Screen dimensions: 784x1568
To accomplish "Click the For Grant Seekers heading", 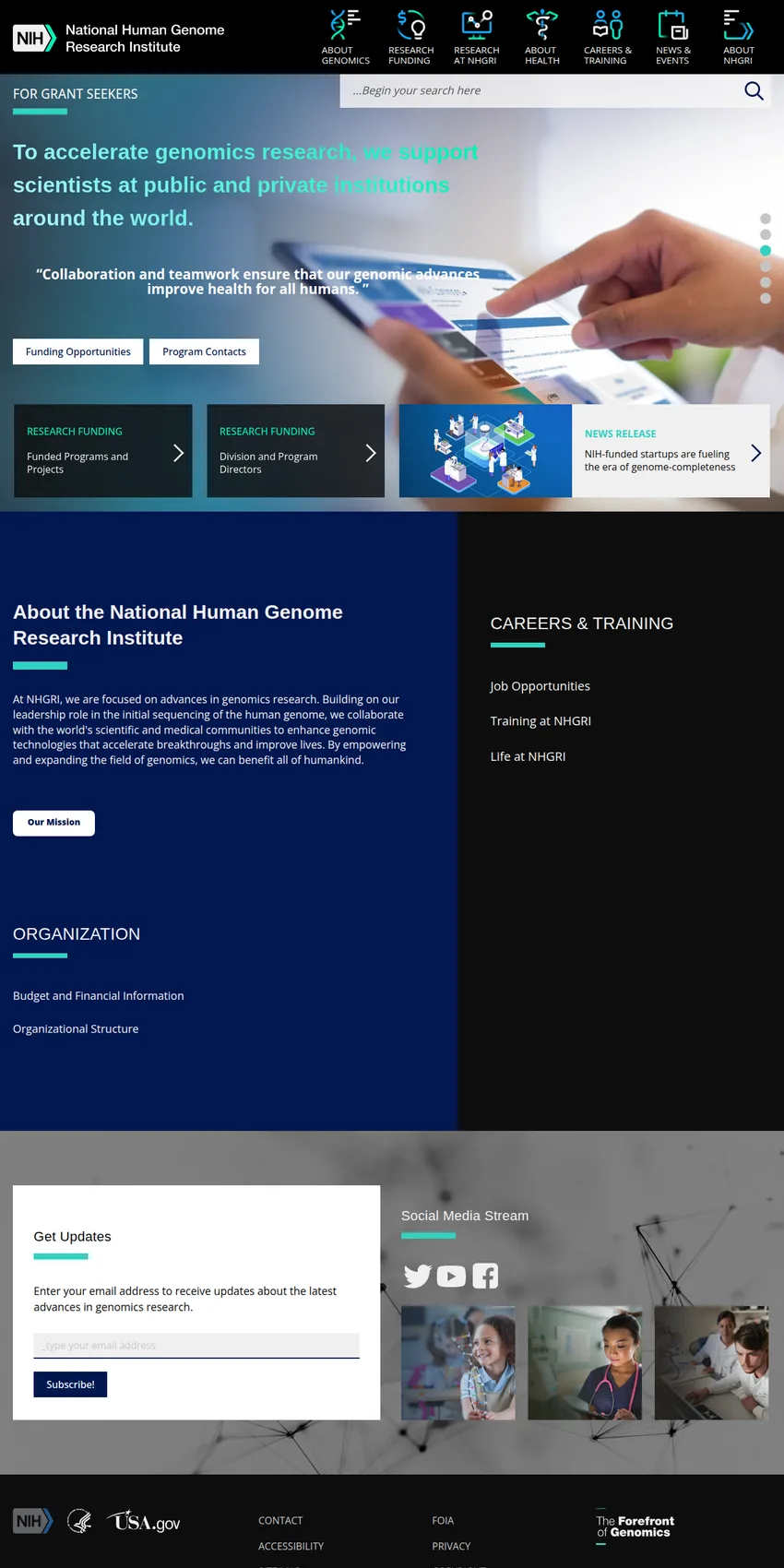I will (x=76, y=94).
